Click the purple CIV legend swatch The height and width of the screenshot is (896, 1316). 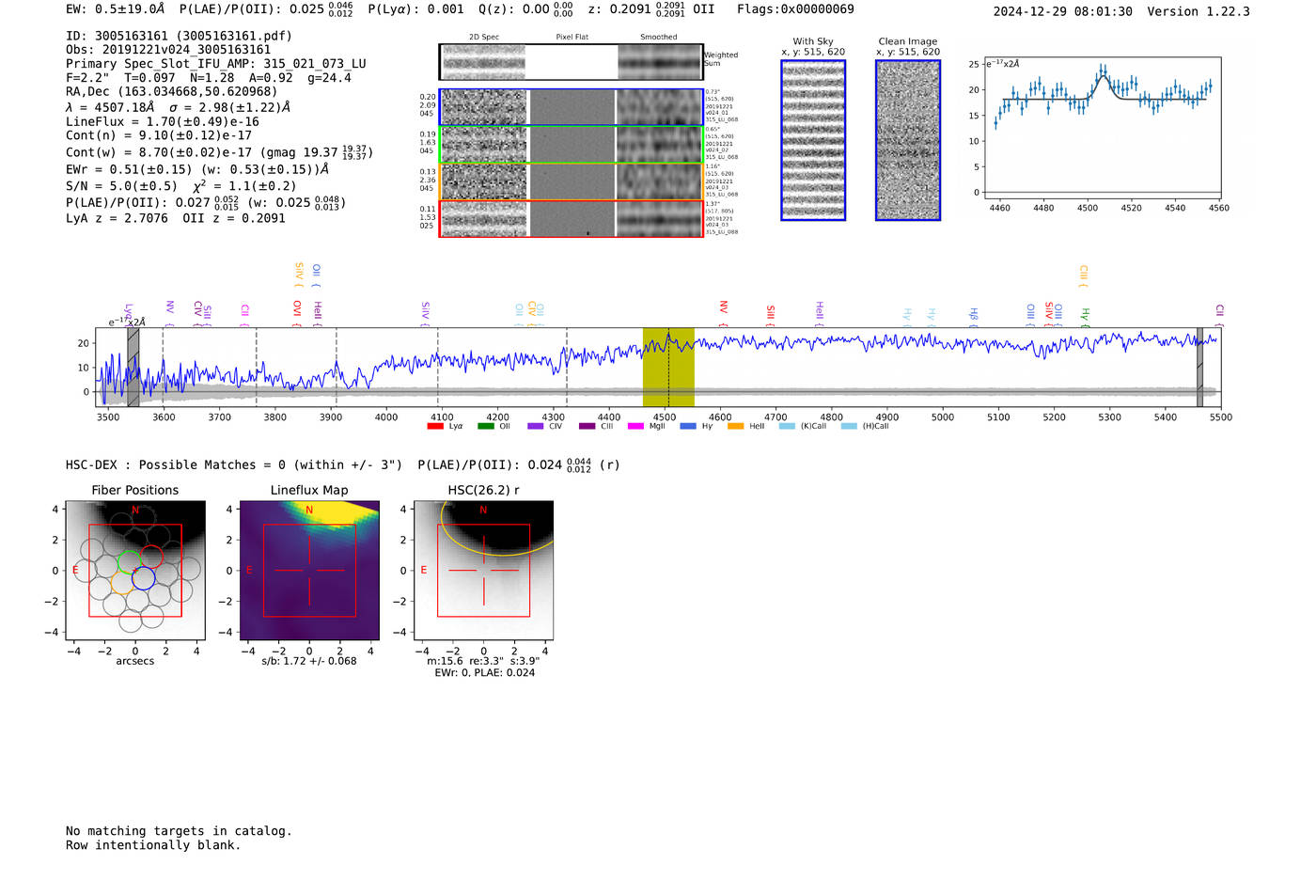(536, 427)
